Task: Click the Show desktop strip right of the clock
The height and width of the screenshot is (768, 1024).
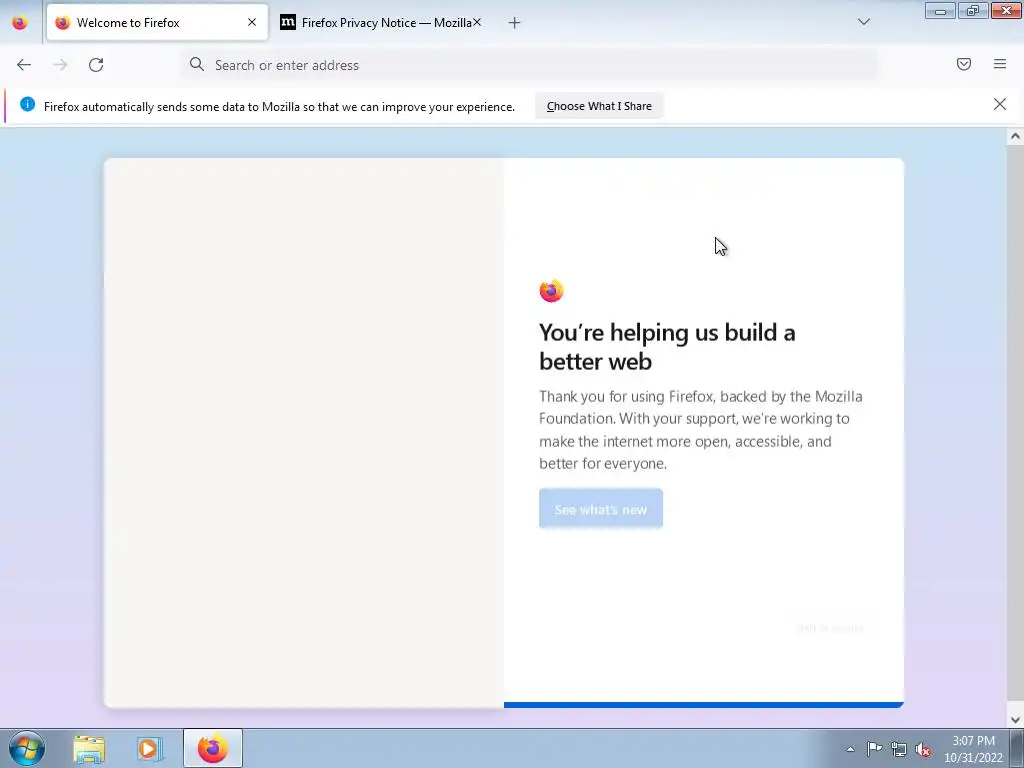Action: 1017,748
